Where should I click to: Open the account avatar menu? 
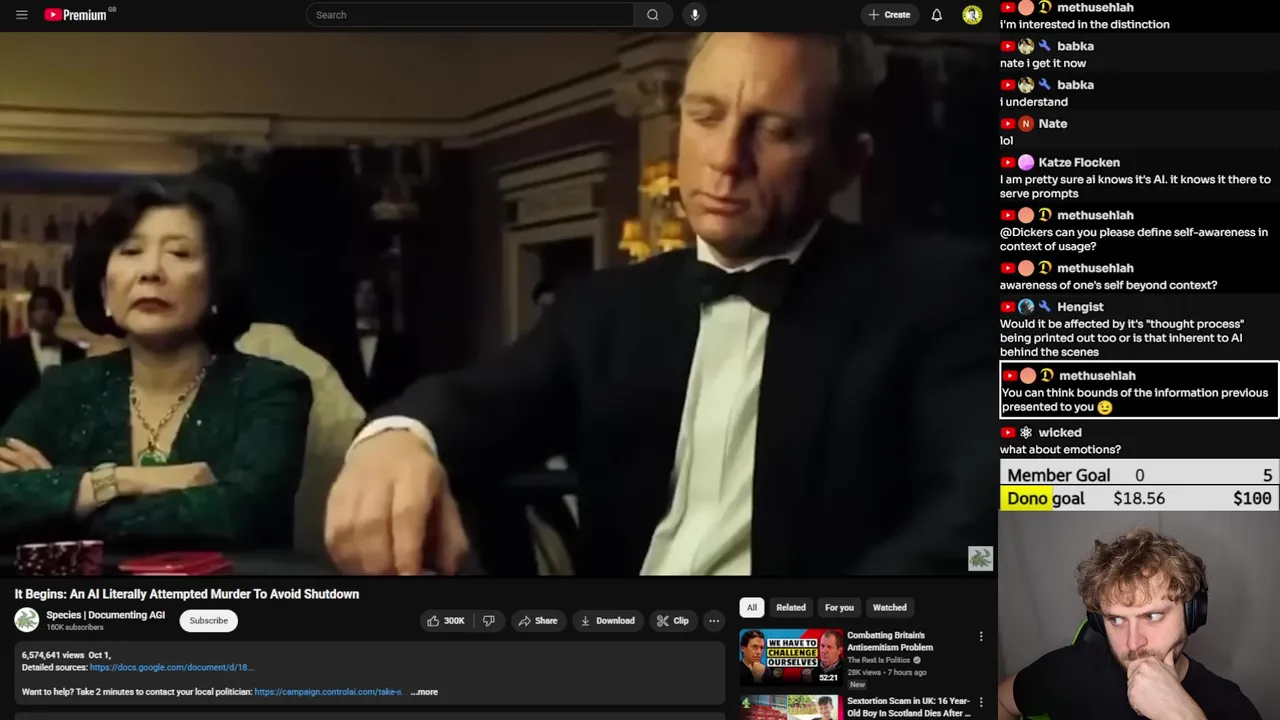(972, 15)
